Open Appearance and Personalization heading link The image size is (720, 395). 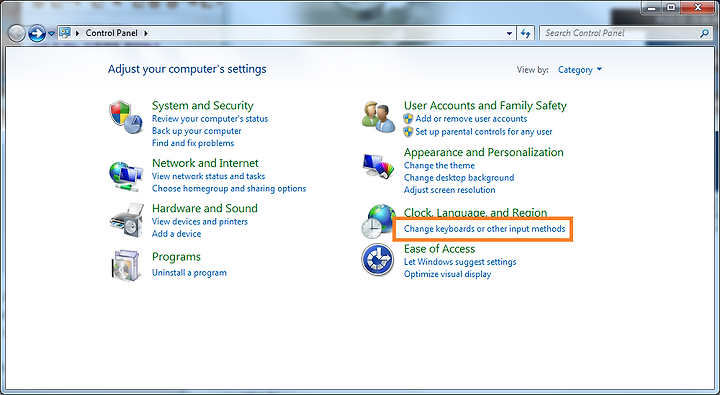(x=484, y=152)
